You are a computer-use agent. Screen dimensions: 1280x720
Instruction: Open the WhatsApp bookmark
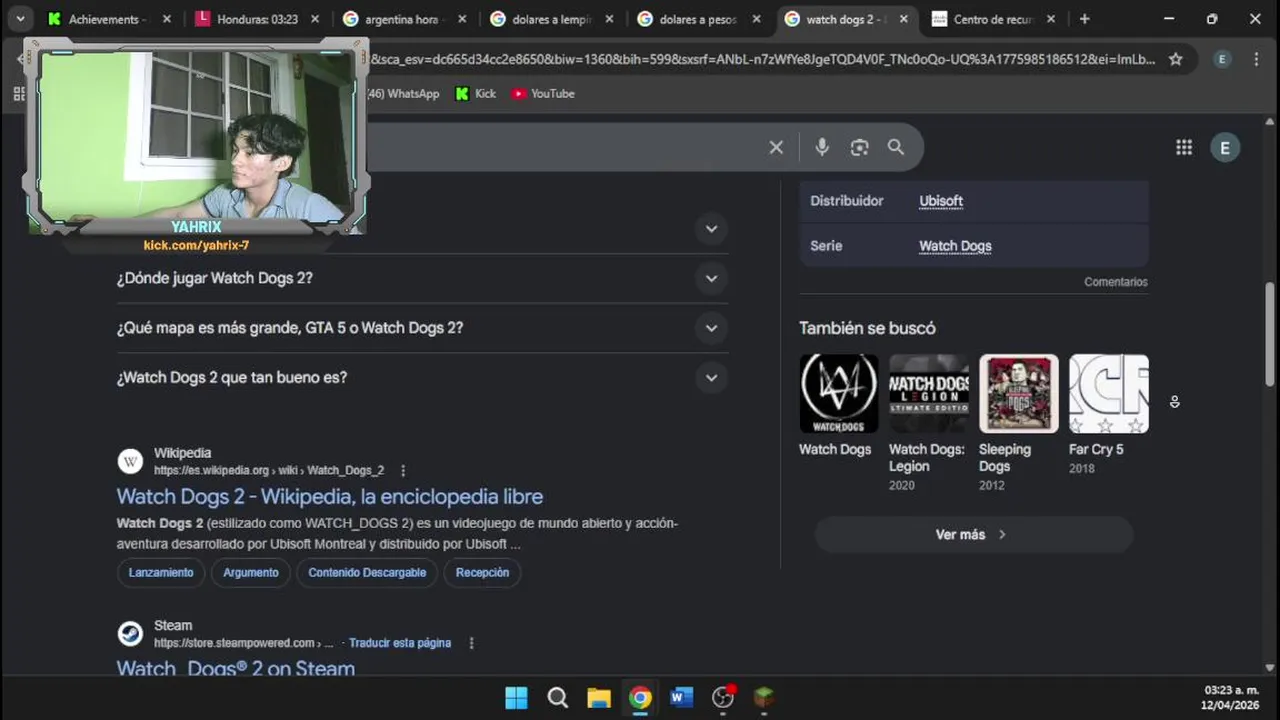(403, 93)
